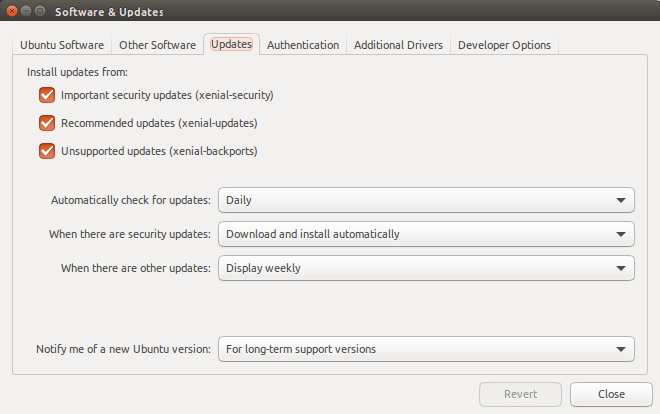Image resolution: width=660 pixels, height=414 pixels.
Task: Click the Close button
Action: click(x=611, y=394)
